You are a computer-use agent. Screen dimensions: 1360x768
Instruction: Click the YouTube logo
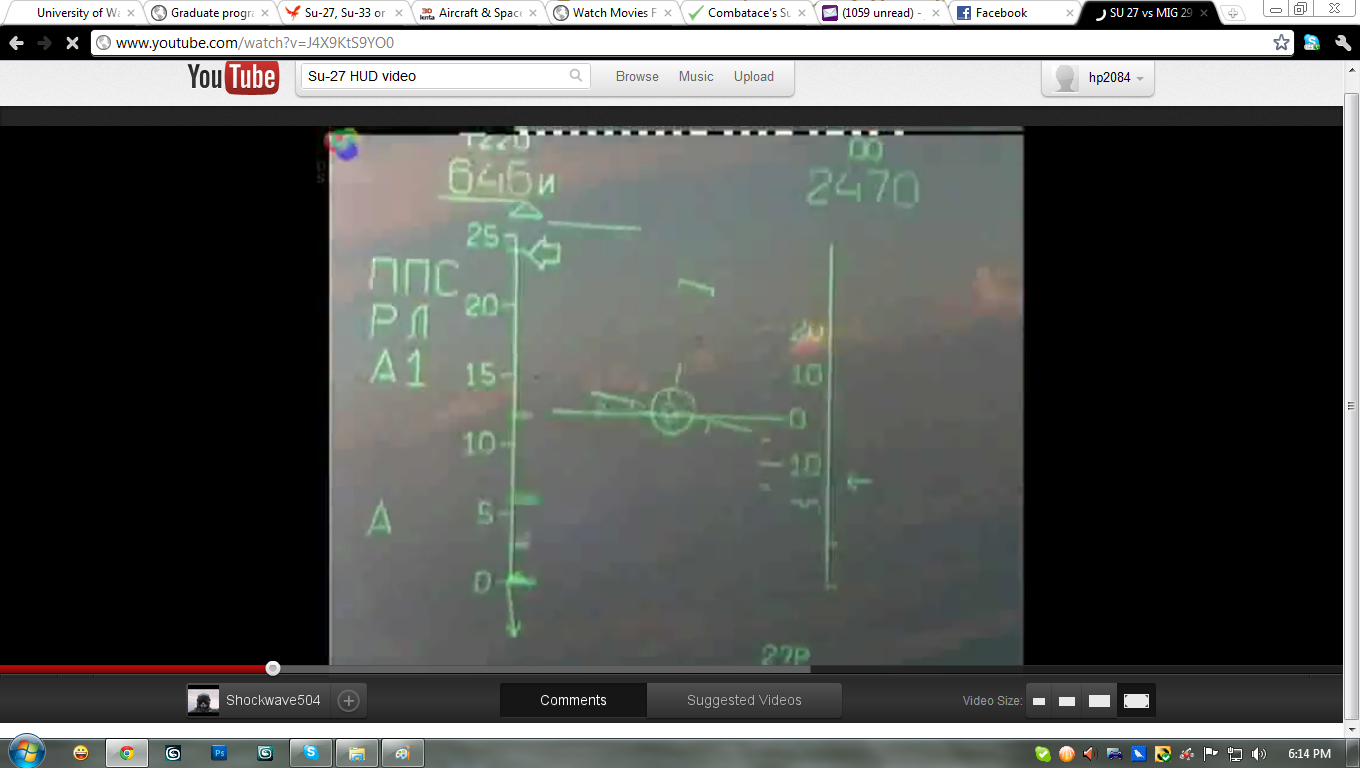point(233,76)
